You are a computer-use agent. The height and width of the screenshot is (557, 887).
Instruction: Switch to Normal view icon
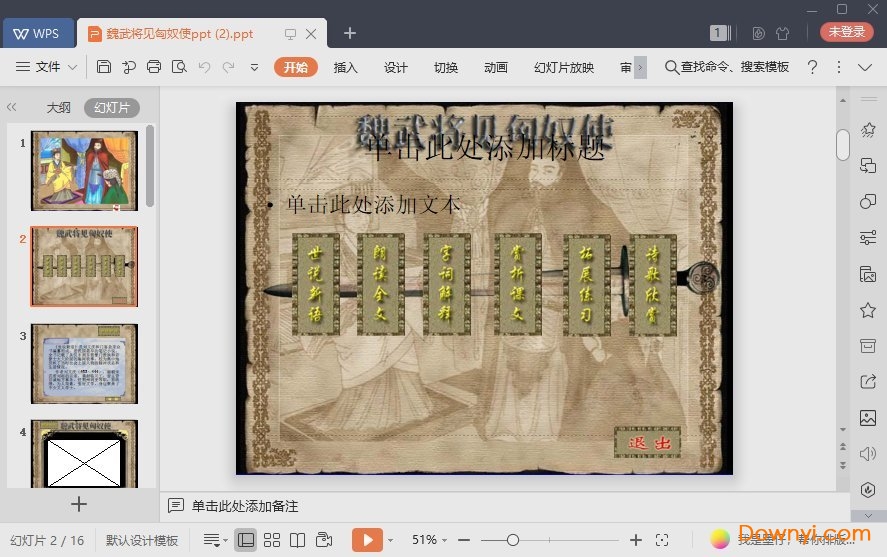click(x=246, y=540)
